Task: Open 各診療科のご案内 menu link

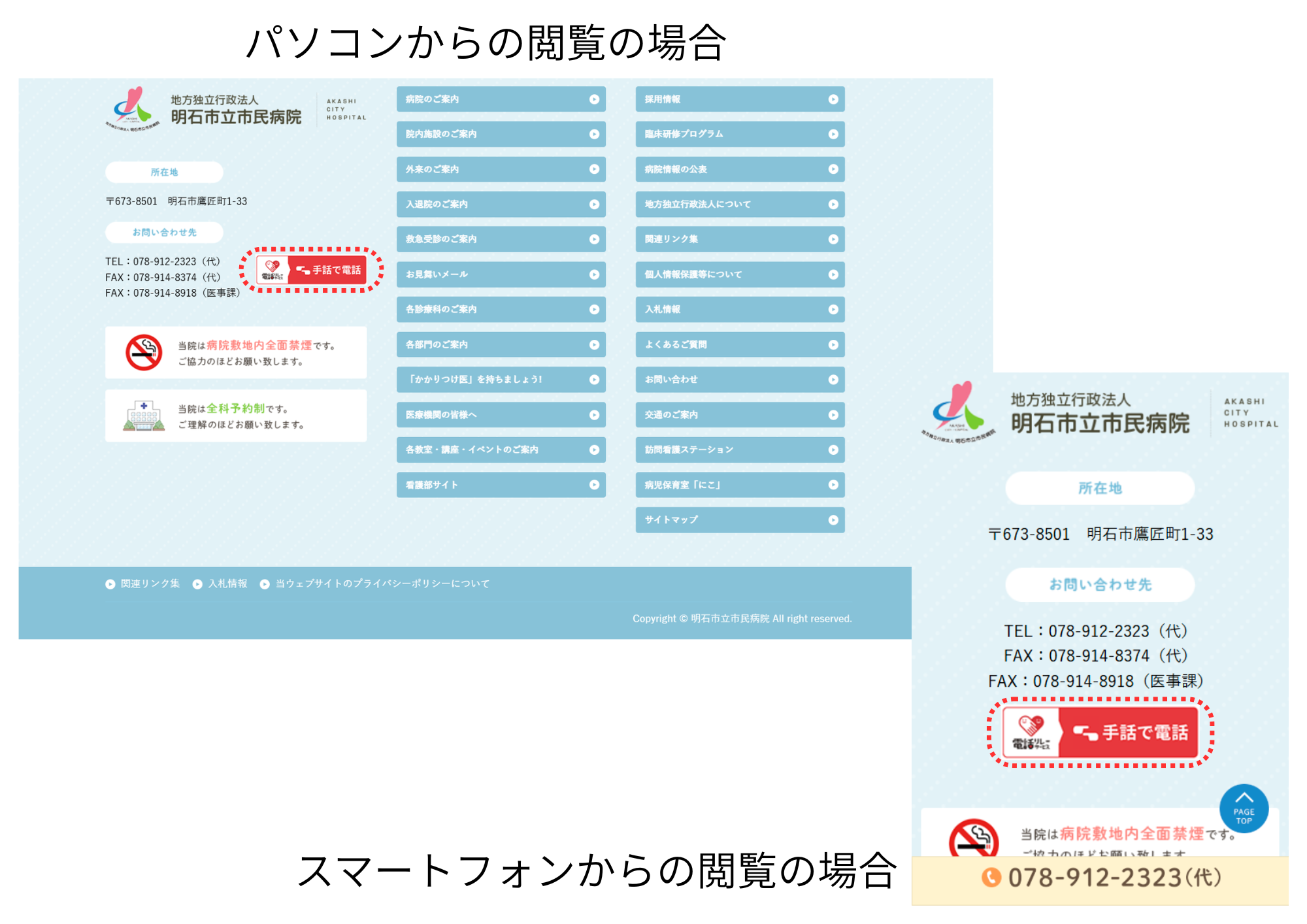Action: (x=501, y=309)
